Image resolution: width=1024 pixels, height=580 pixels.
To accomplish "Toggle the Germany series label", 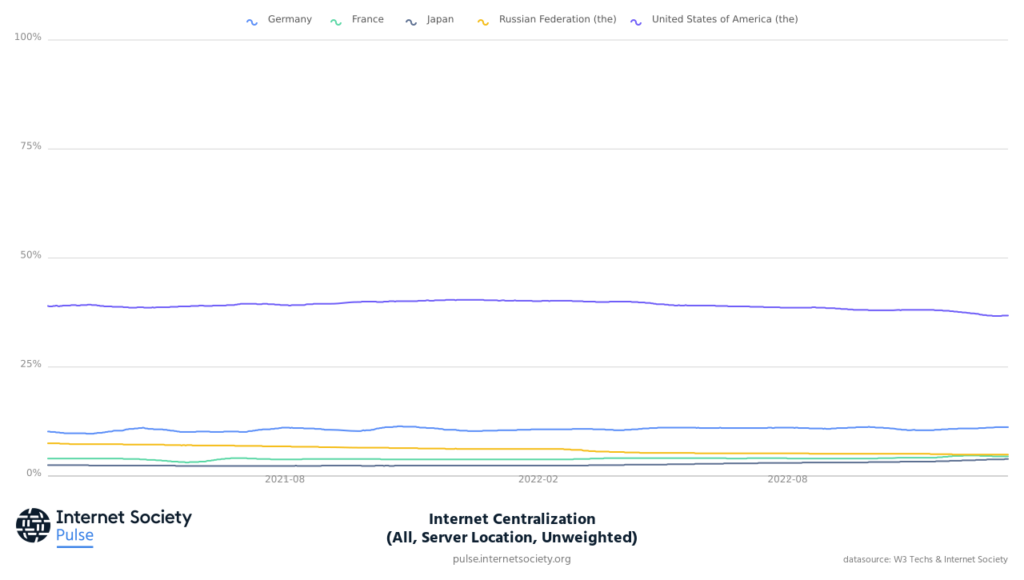I will pyautogui.click(x=289, y=20).
